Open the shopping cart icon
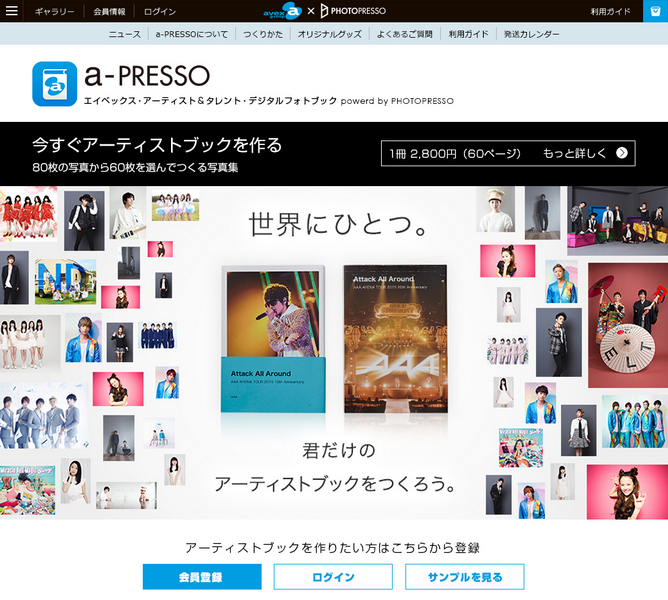The height and width of the screenshot is (600, 668). [655, 11]
